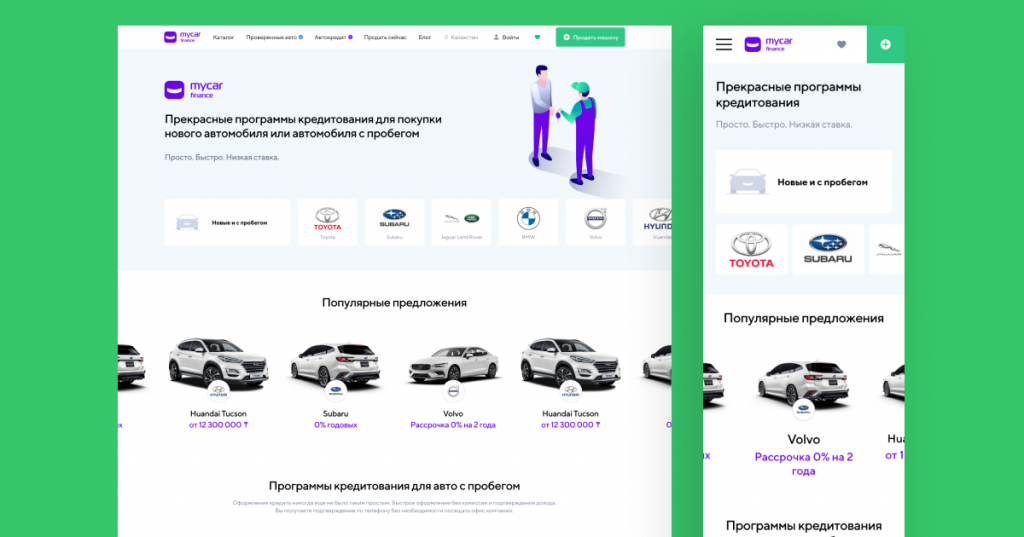Choose the Subaru brand card on the desktop
This screenshot has height=537, width=1024.
point(394,223)
